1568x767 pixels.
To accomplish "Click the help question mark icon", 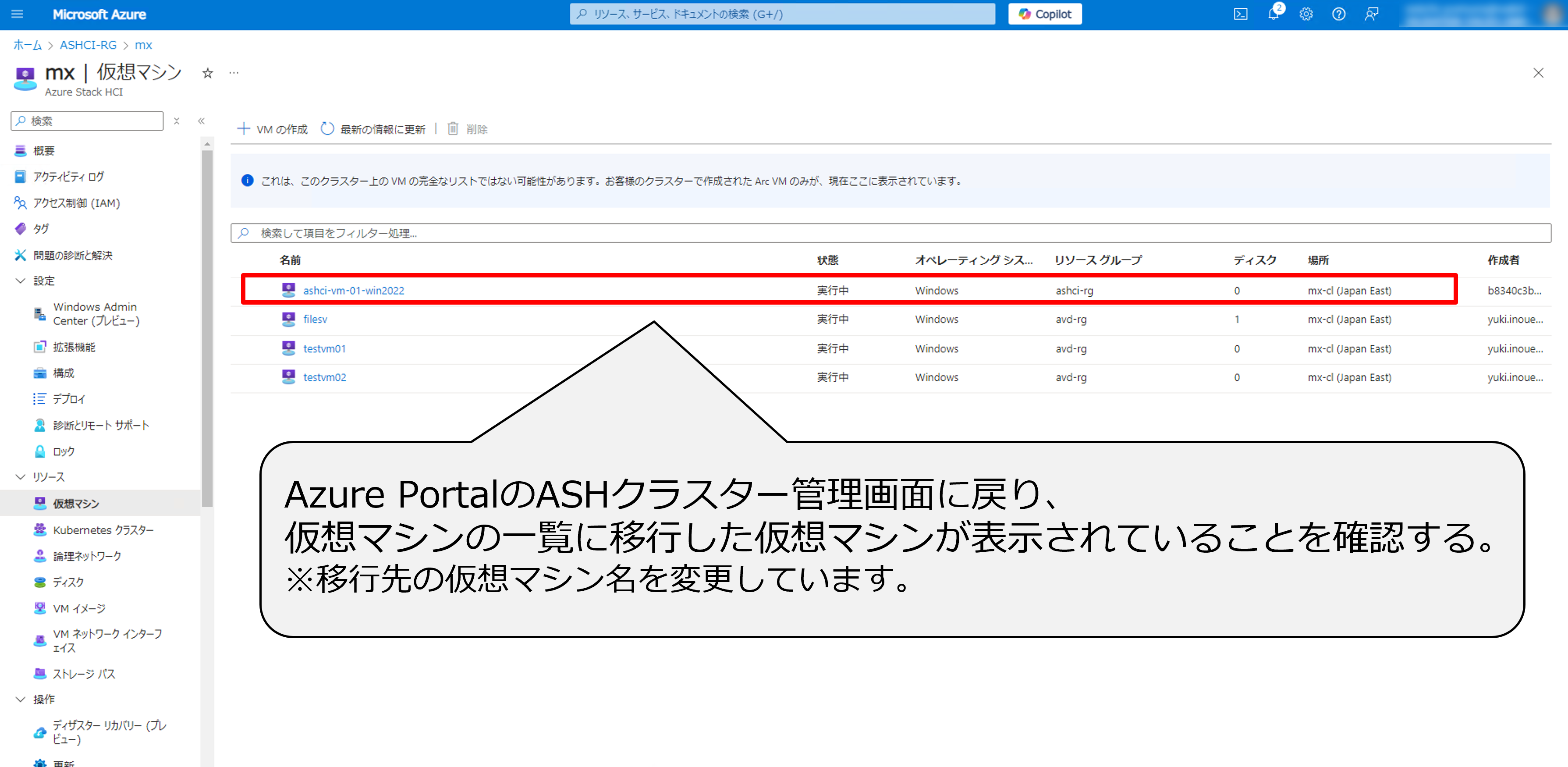I will pos(1338,14).
